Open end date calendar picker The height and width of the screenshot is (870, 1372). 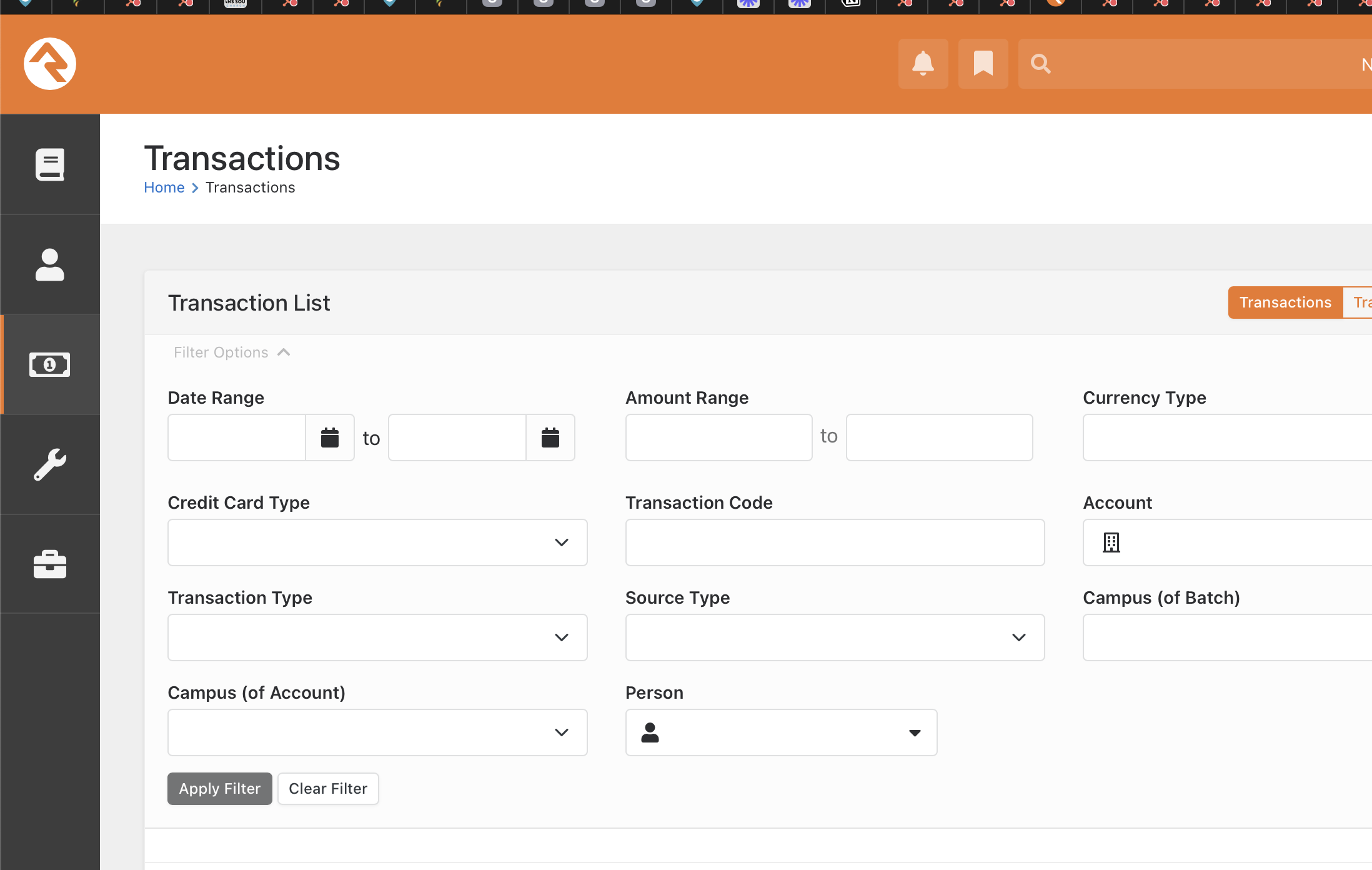tap(550, 437)
